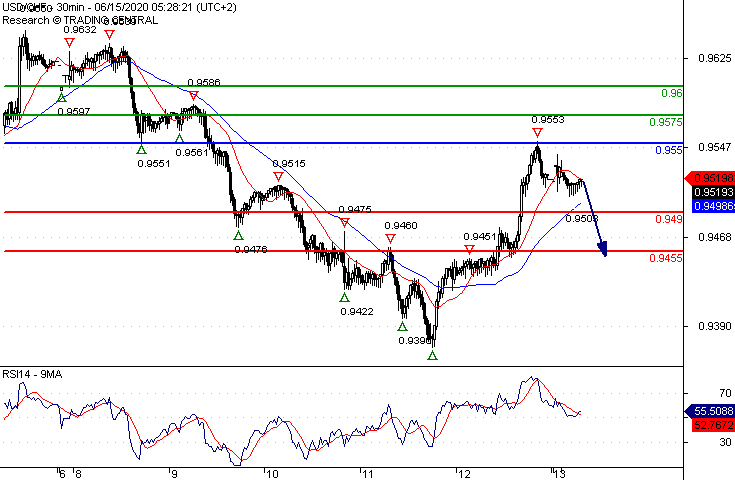Click the 0.9586 swing high label
This screenshot has width=735, height=480.
pyautogui.click(x=204, y=82)
